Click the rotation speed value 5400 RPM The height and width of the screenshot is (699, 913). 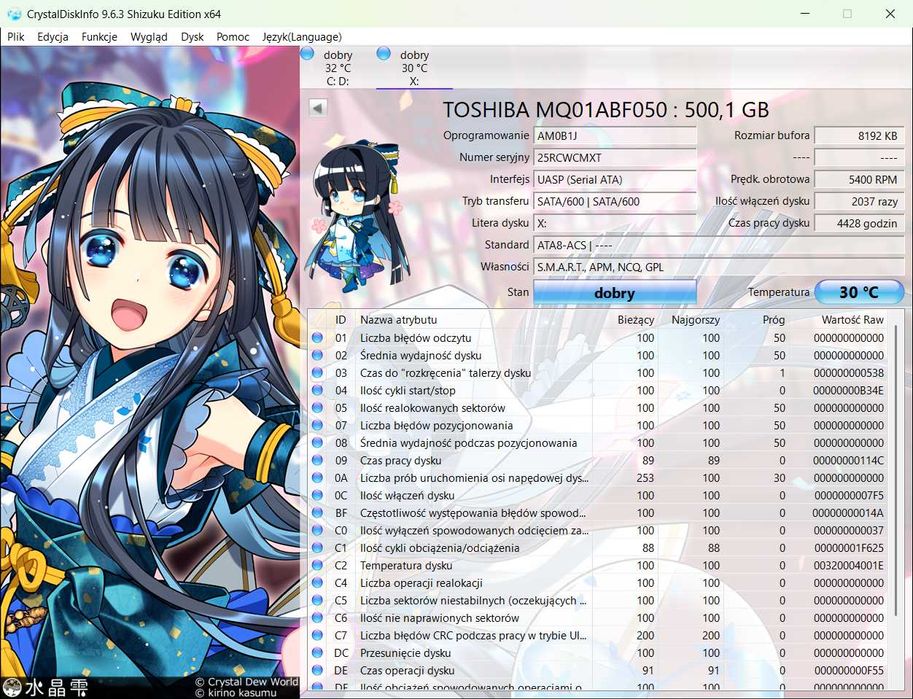[859, 179]
